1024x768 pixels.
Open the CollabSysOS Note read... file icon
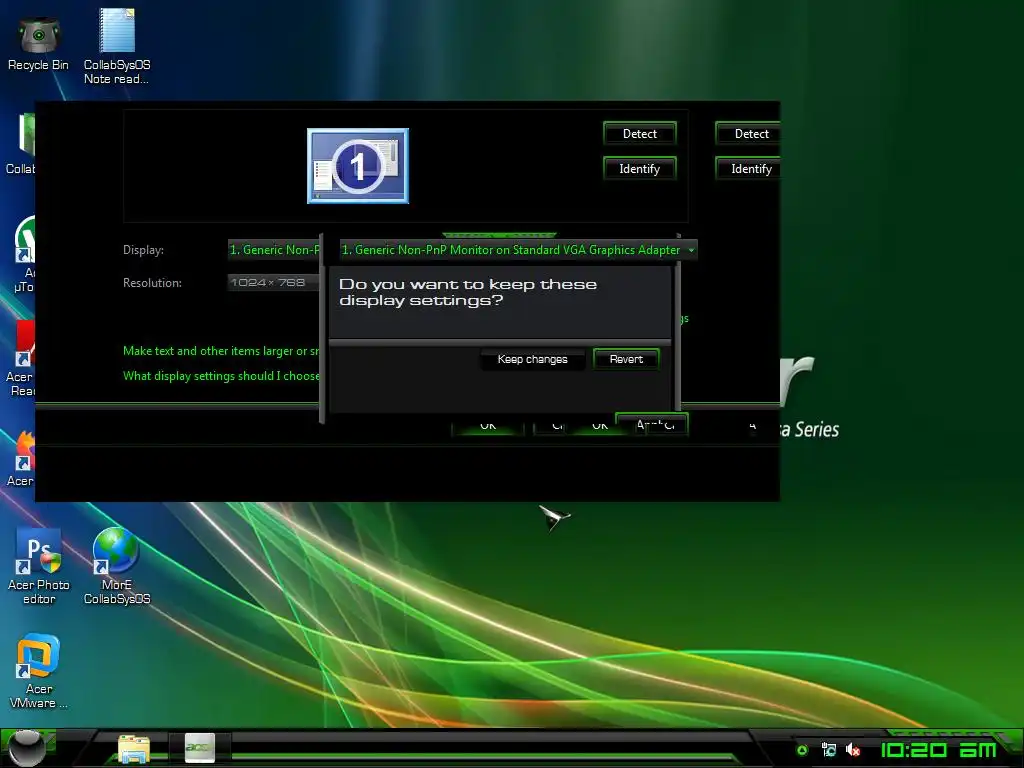[117, 46]
